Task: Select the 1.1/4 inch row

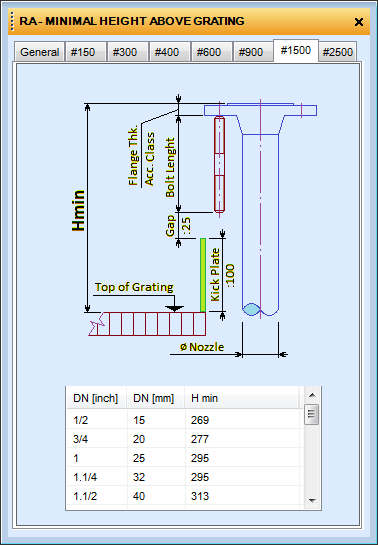Action: 185,477
